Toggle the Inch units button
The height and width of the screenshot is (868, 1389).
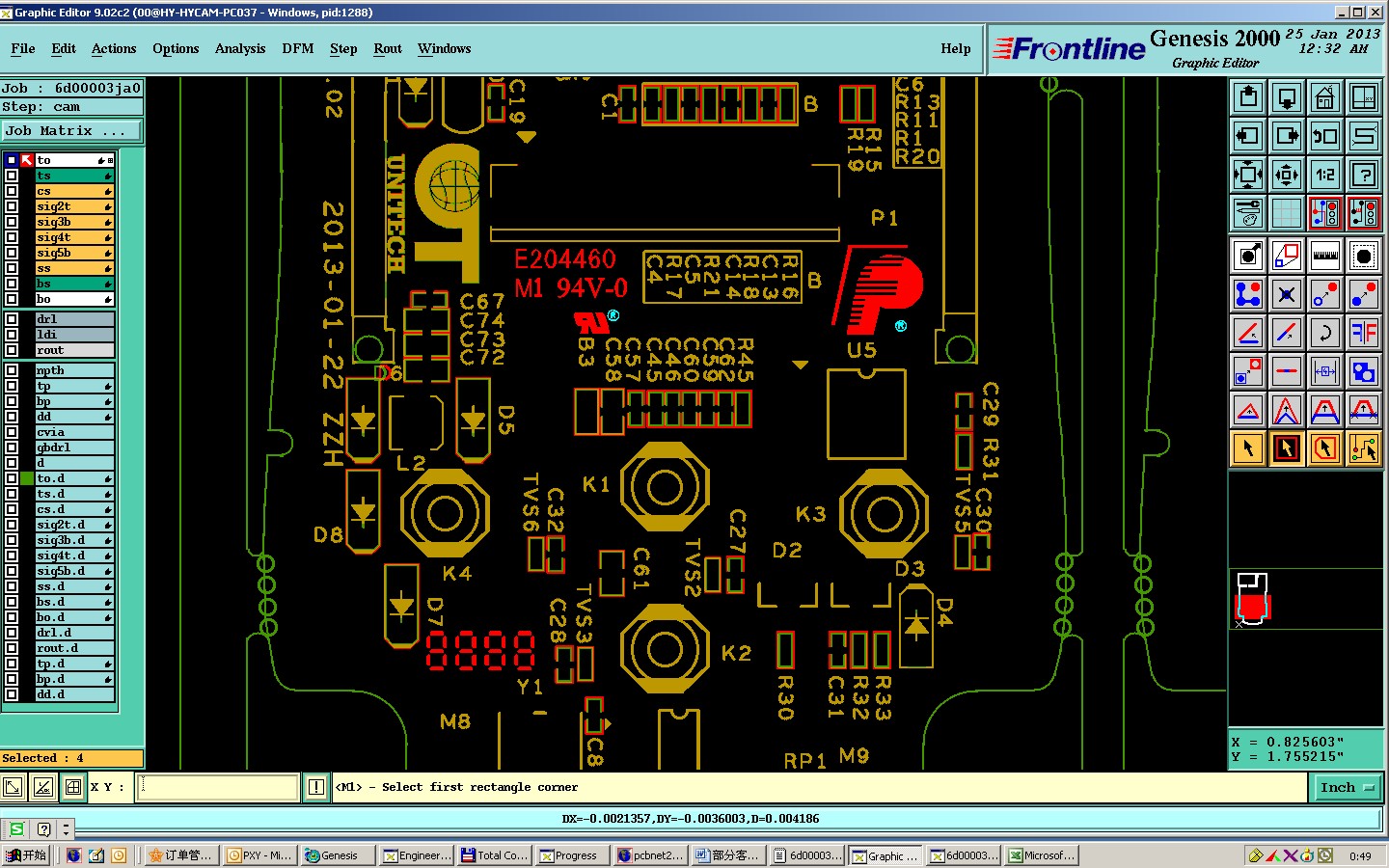[x=1346, y=788]
